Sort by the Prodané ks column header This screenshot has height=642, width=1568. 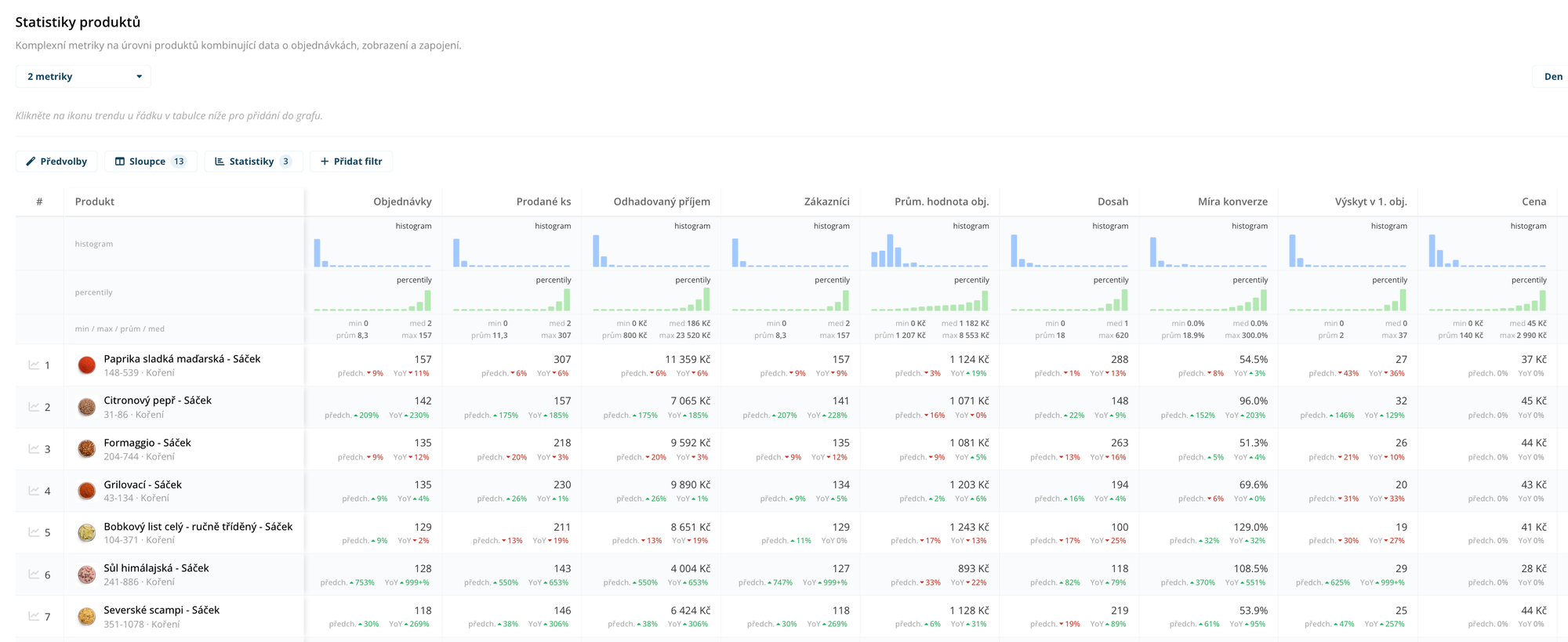[543, 201]
